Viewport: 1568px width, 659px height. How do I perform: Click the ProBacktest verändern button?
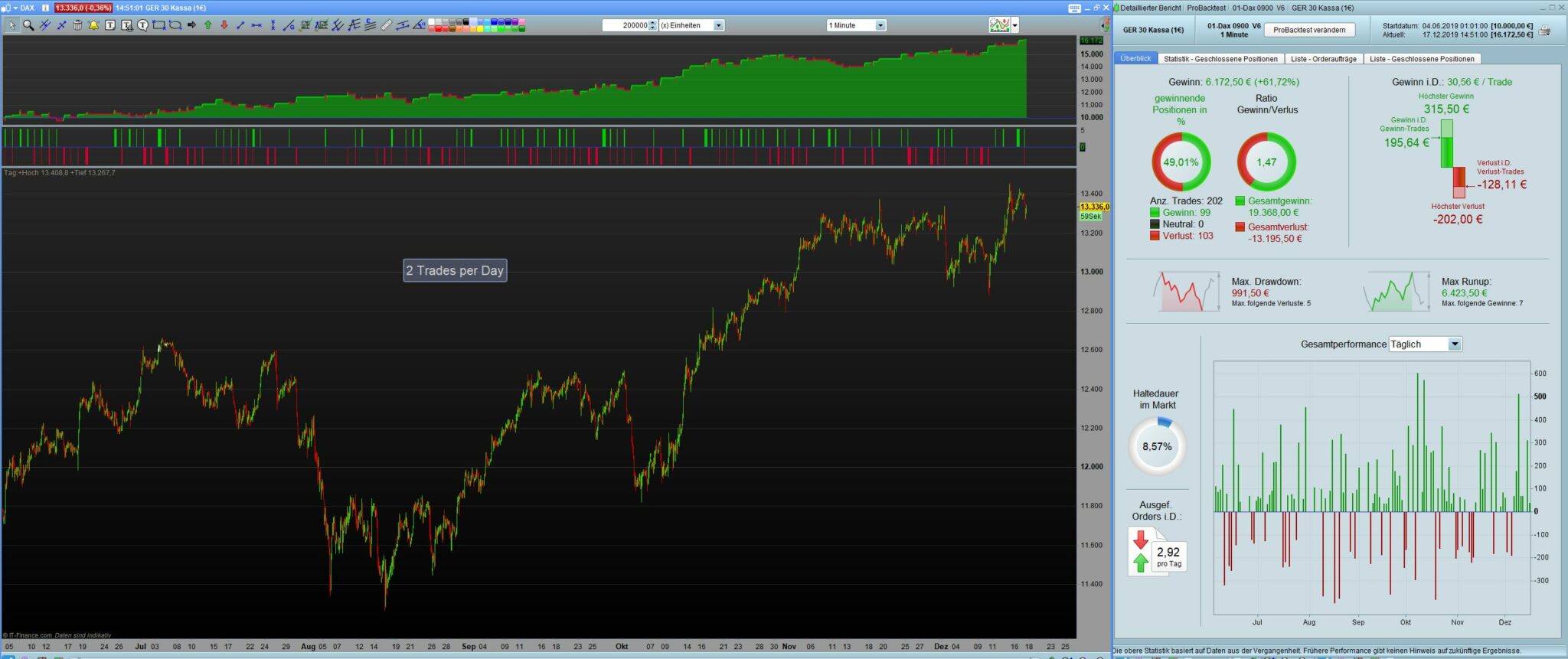point(1309,30)
